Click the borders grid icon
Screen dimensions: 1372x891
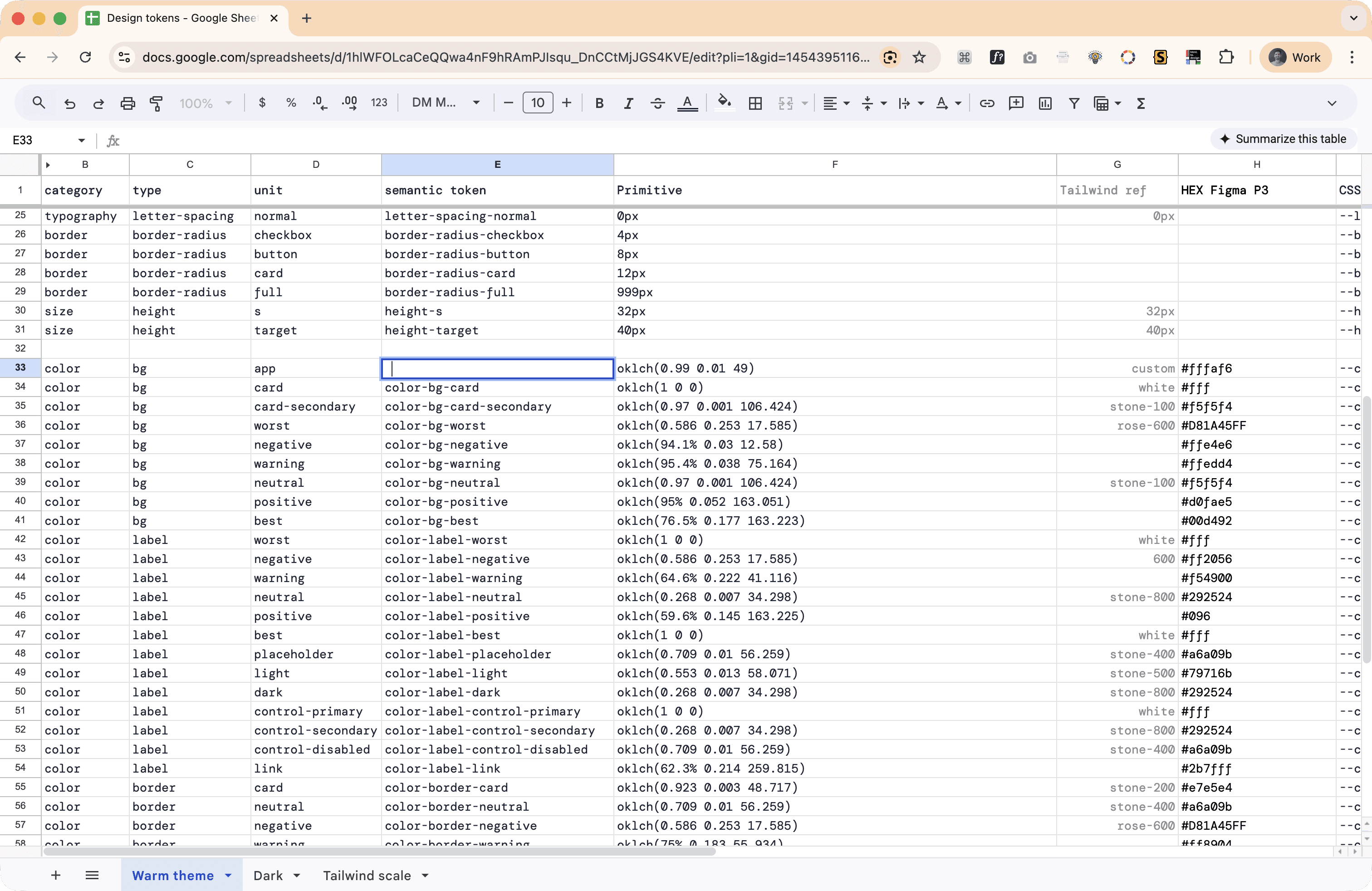[x=755, y=103]
